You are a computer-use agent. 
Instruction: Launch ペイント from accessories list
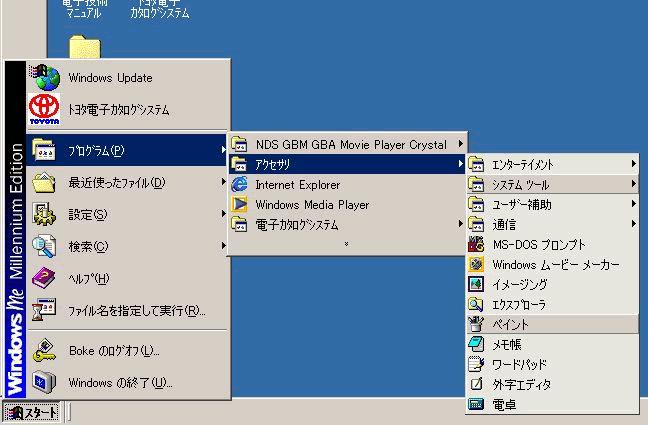point(553,324)
